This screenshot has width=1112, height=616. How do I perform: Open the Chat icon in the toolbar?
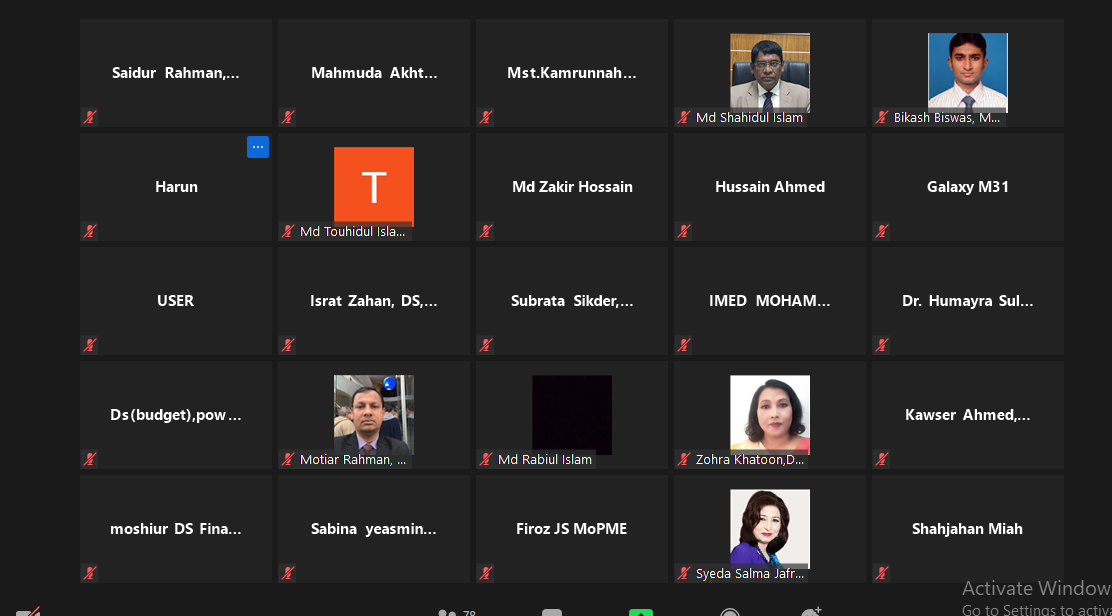552,612
